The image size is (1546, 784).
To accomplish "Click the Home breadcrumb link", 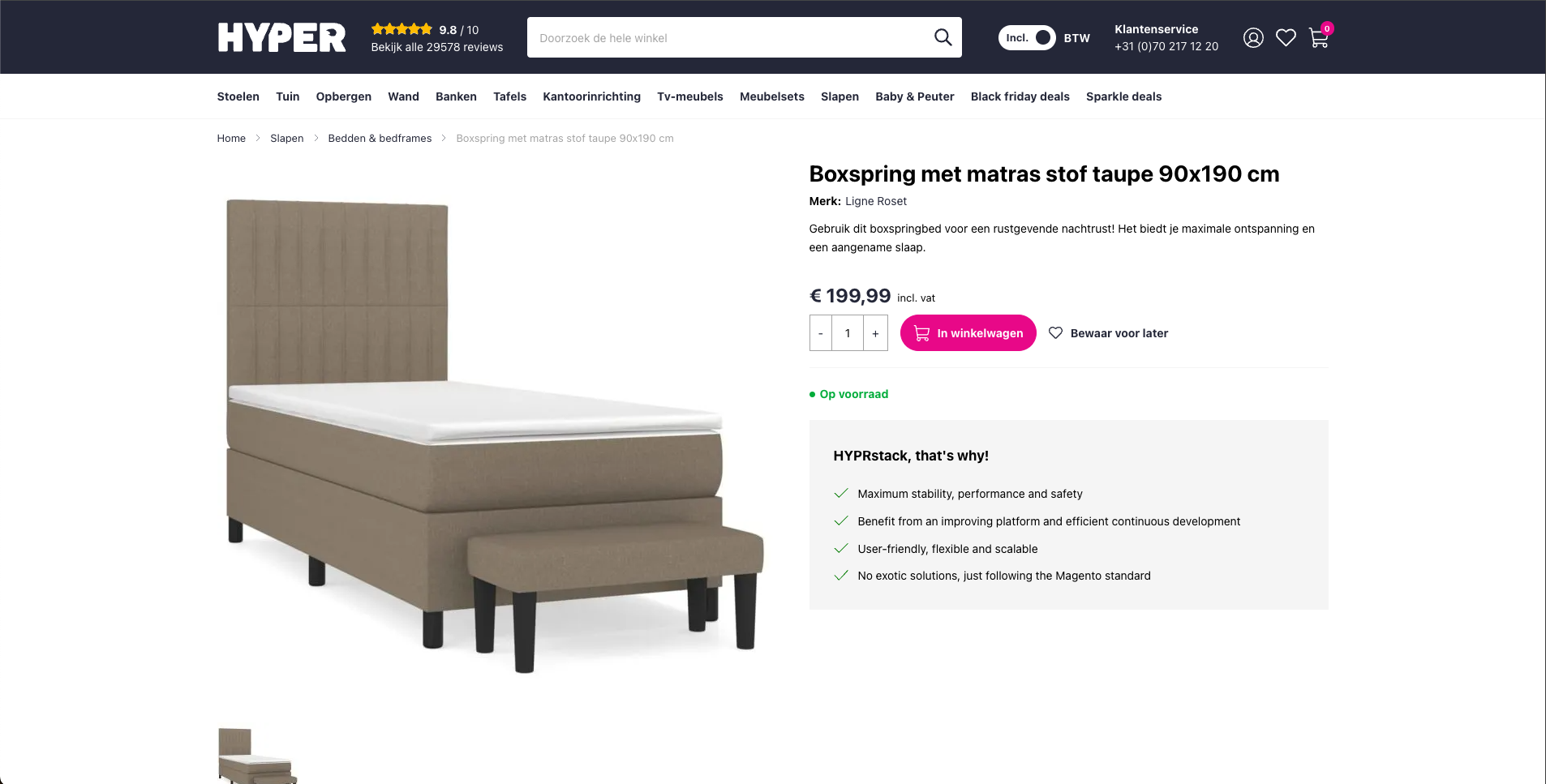I will point(231,139).
